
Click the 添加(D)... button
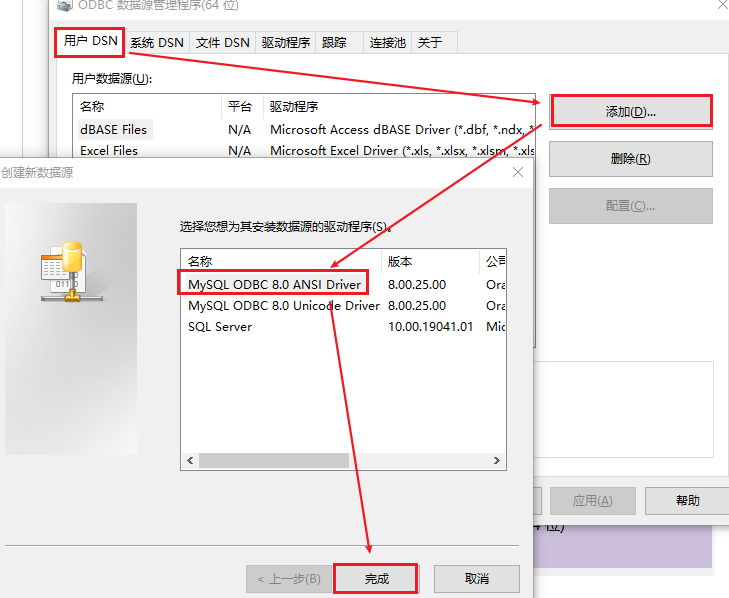pyautogui.click(x=630, y=111)
